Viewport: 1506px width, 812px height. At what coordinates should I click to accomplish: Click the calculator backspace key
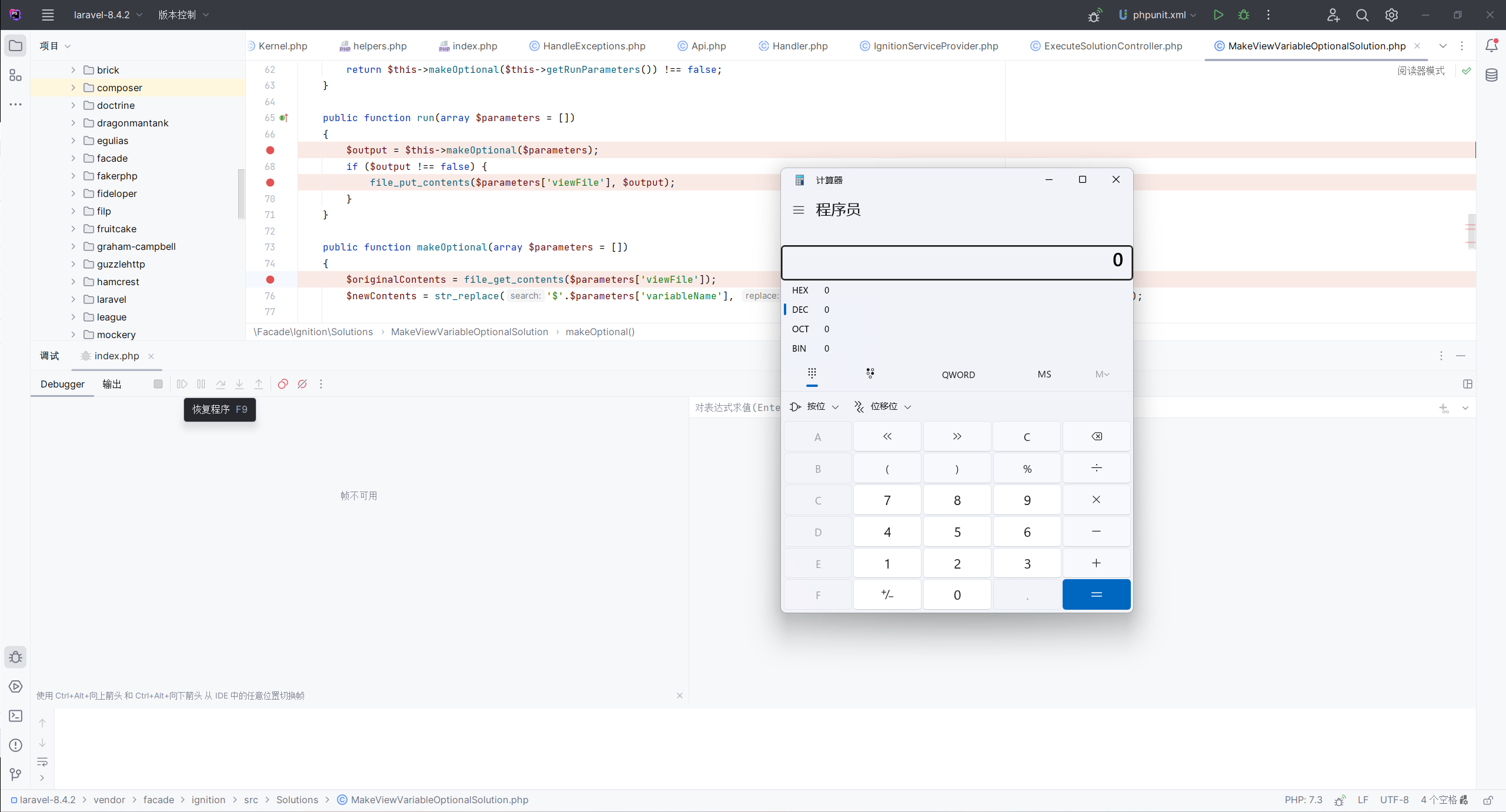click(x=1096, y=436)
